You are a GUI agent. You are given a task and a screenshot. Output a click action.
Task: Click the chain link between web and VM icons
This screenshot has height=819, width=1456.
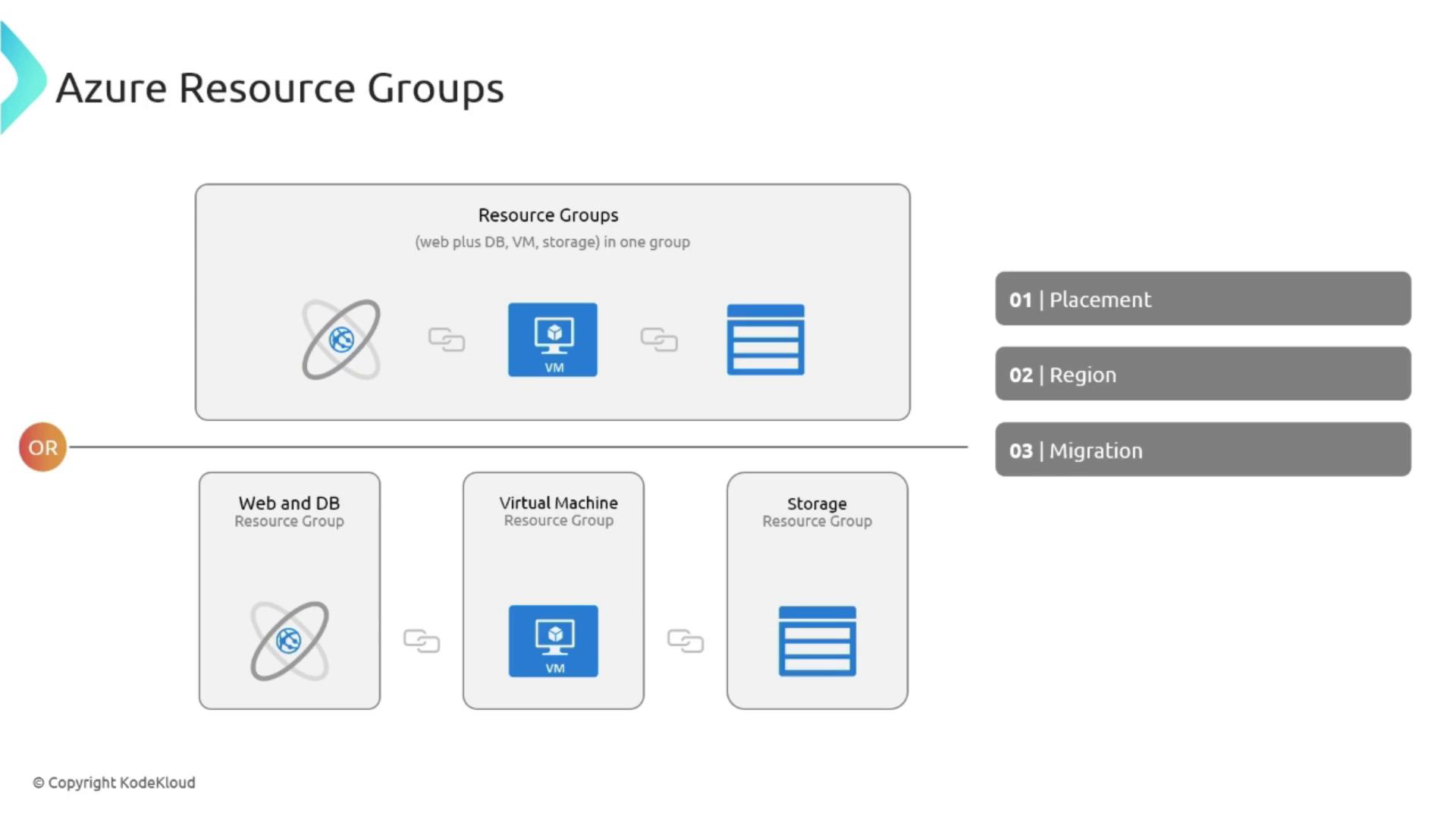pyautogui.click(x=447, y=339)
